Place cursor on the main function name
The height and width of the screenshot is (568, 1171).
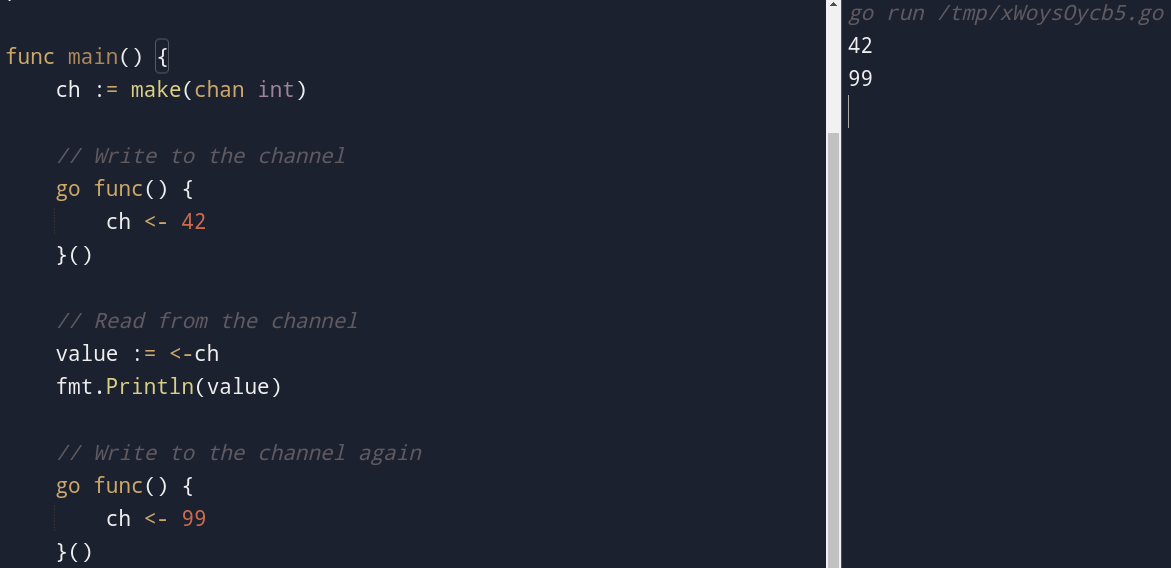pyautogui.click(x=93, y=57)
